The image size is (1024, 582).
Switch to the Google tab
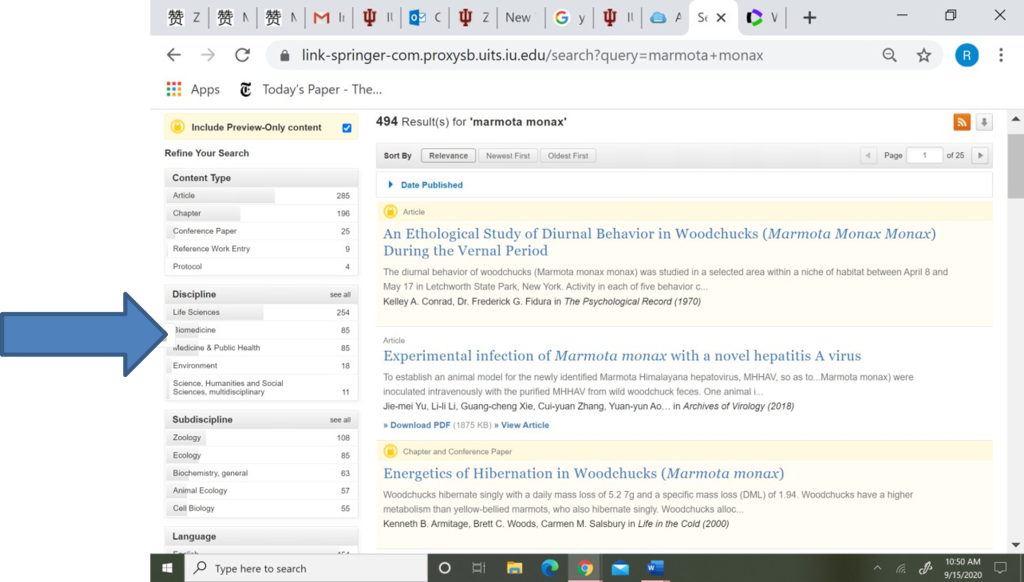point(569,18)
